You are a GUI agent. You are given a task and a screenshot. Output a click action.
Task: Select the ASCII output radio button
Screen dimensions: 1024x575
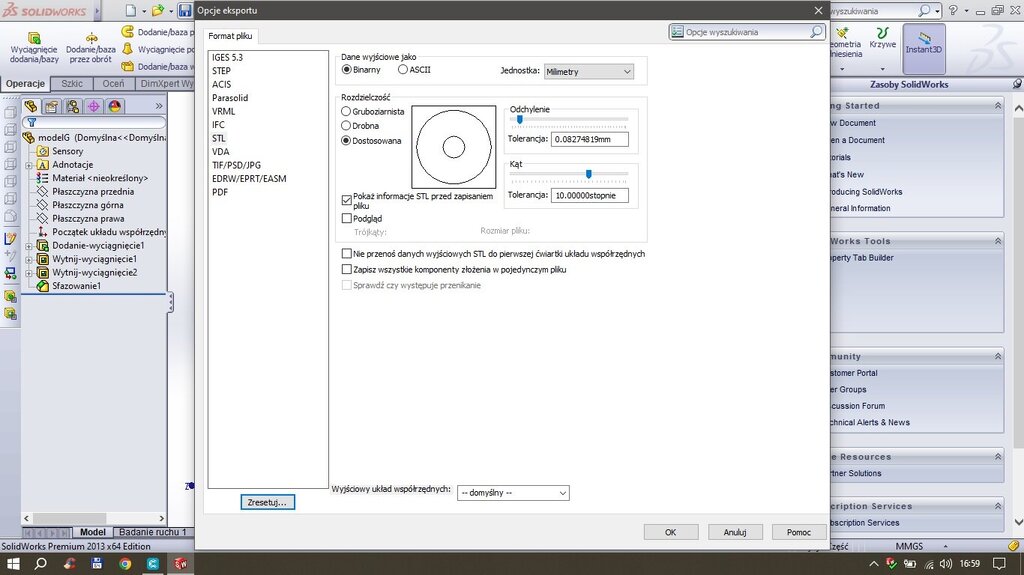pos(403,70)
